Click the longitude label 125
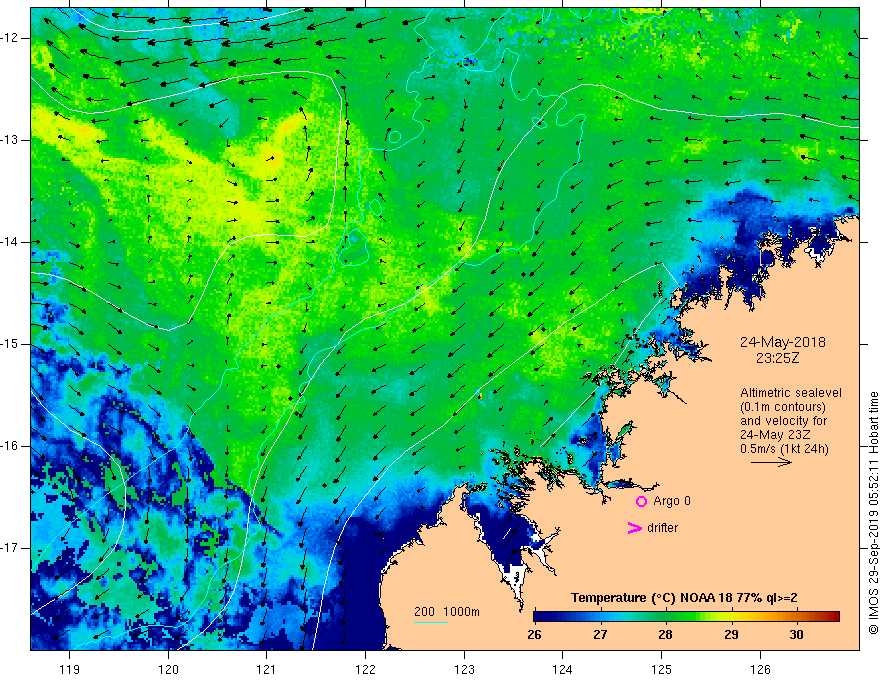The height and width of the screenshot is (680, 880). point(662,669)
